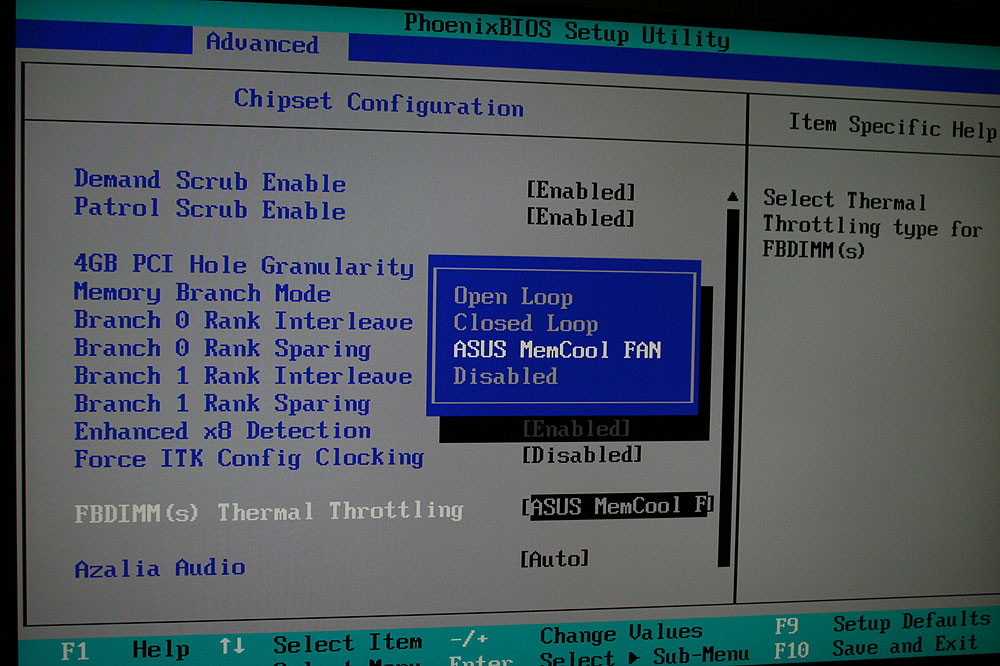Open the Azalia Audio [Auto] value

(x=554, y=559)
